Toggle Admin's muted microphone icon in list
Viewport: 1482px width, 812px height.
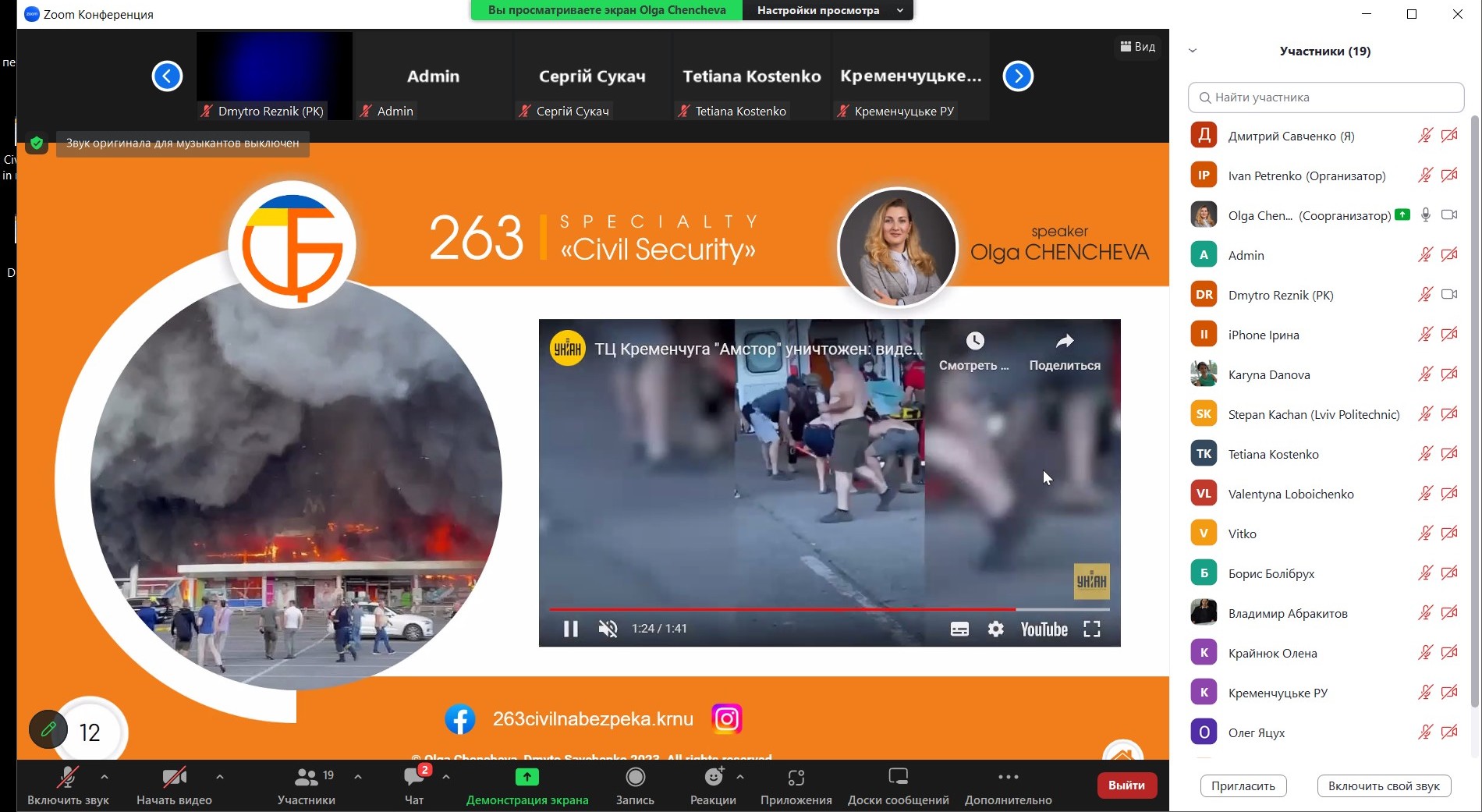coord(1426,255)
